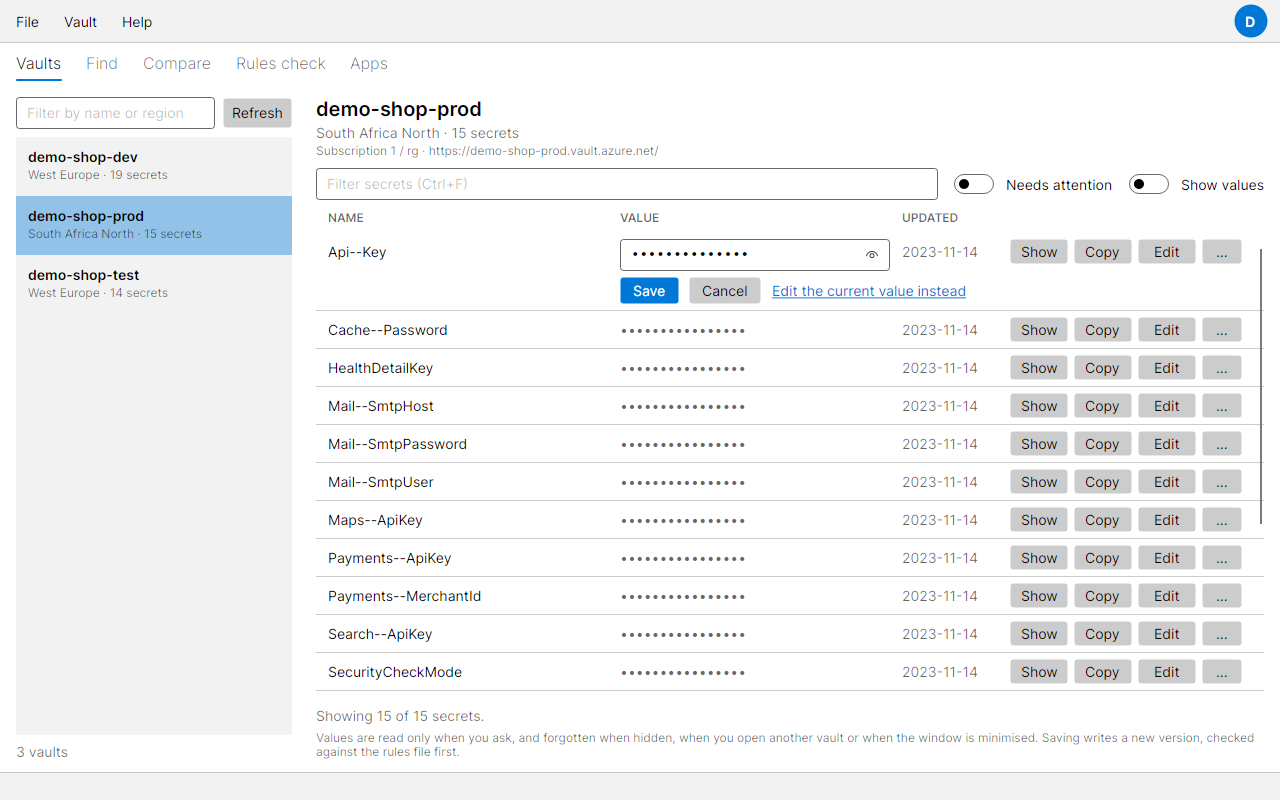Viewport: 1280px width, 800px height.
Task: Click the NAME column header
Action: [346, 217]
